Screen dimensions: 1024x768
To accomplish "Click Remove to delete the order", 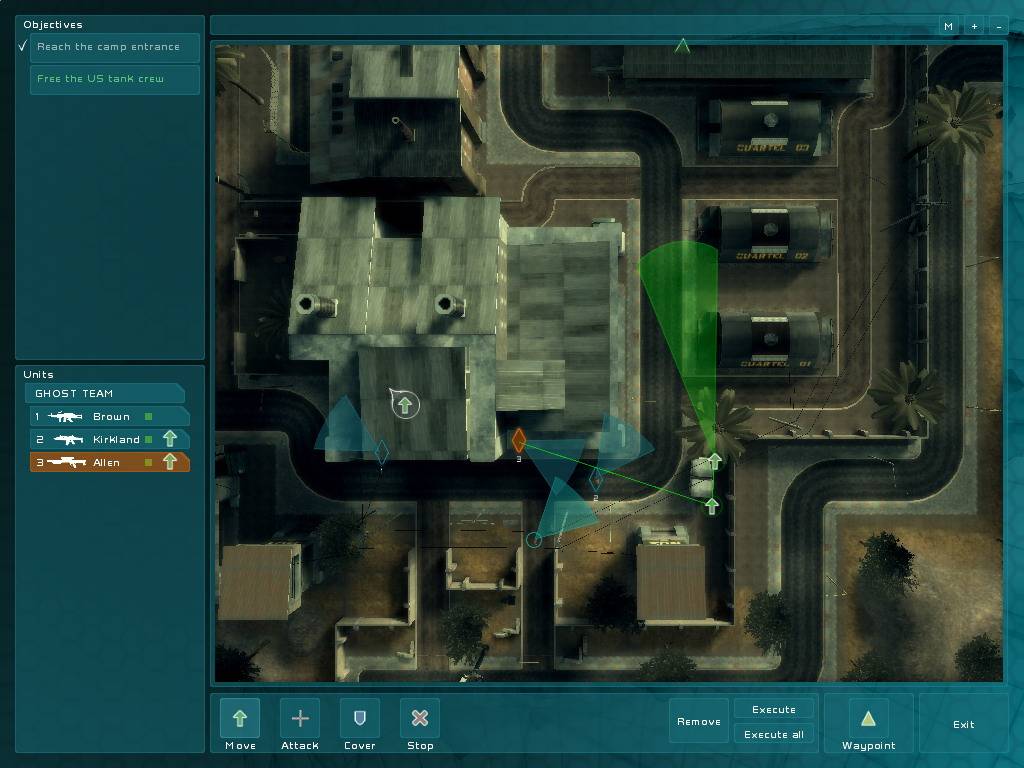I will point(699,721).
